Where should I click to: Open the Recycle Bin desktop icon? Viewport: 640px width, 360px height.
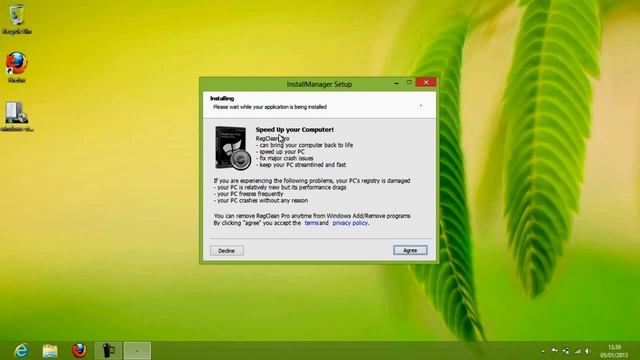[17, 19]
